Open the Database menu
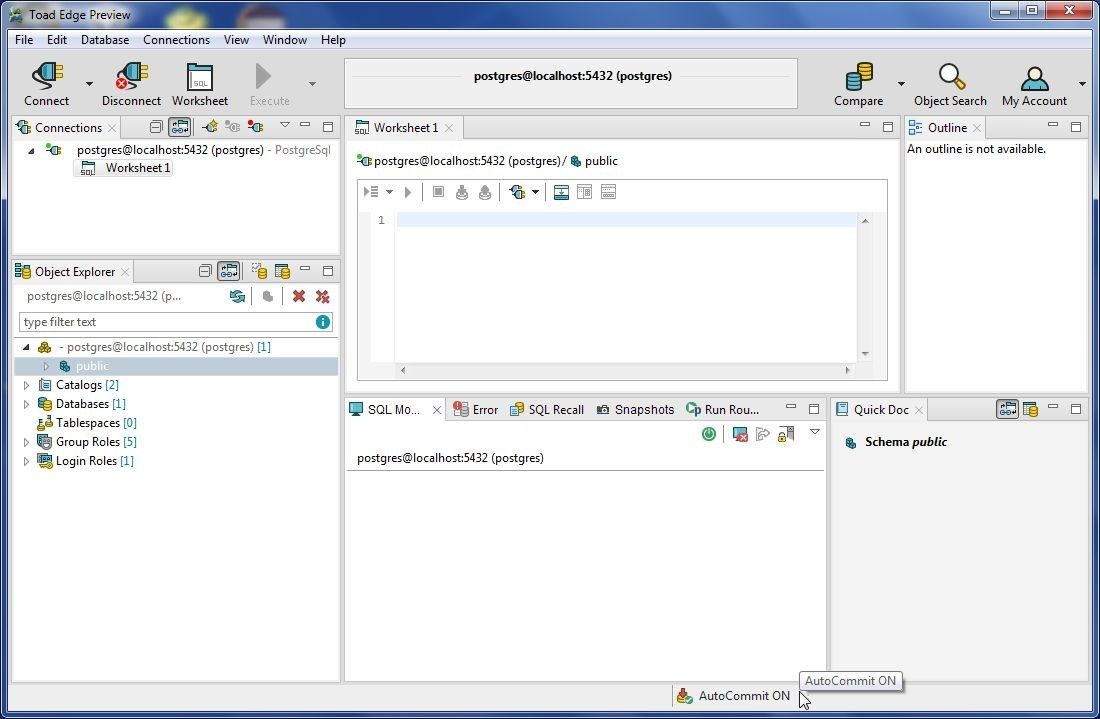The image size is (1100, 719). pyautogui.click(x=104, y=40)
